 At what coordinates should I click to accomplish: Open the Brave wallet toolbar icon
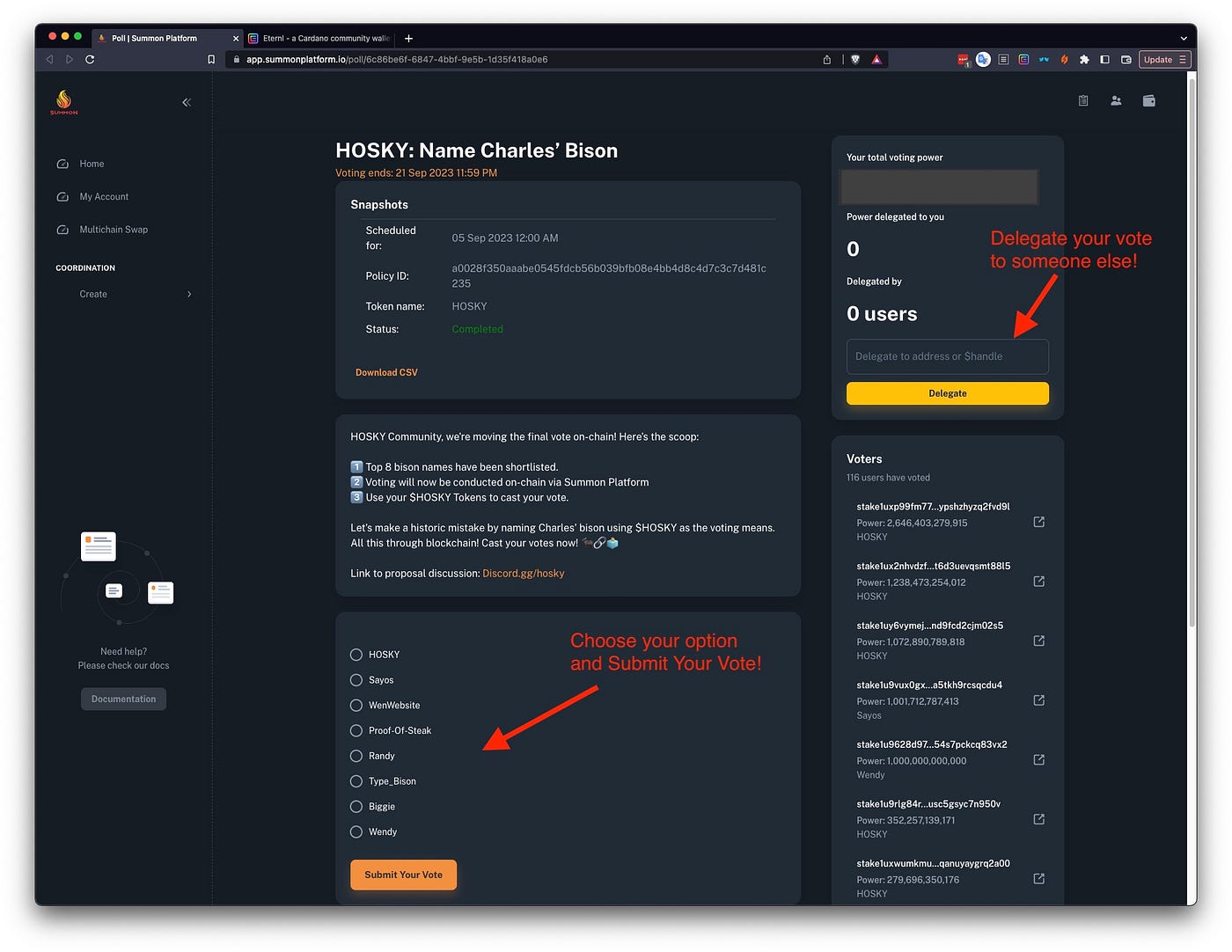tap(1126, 60)
